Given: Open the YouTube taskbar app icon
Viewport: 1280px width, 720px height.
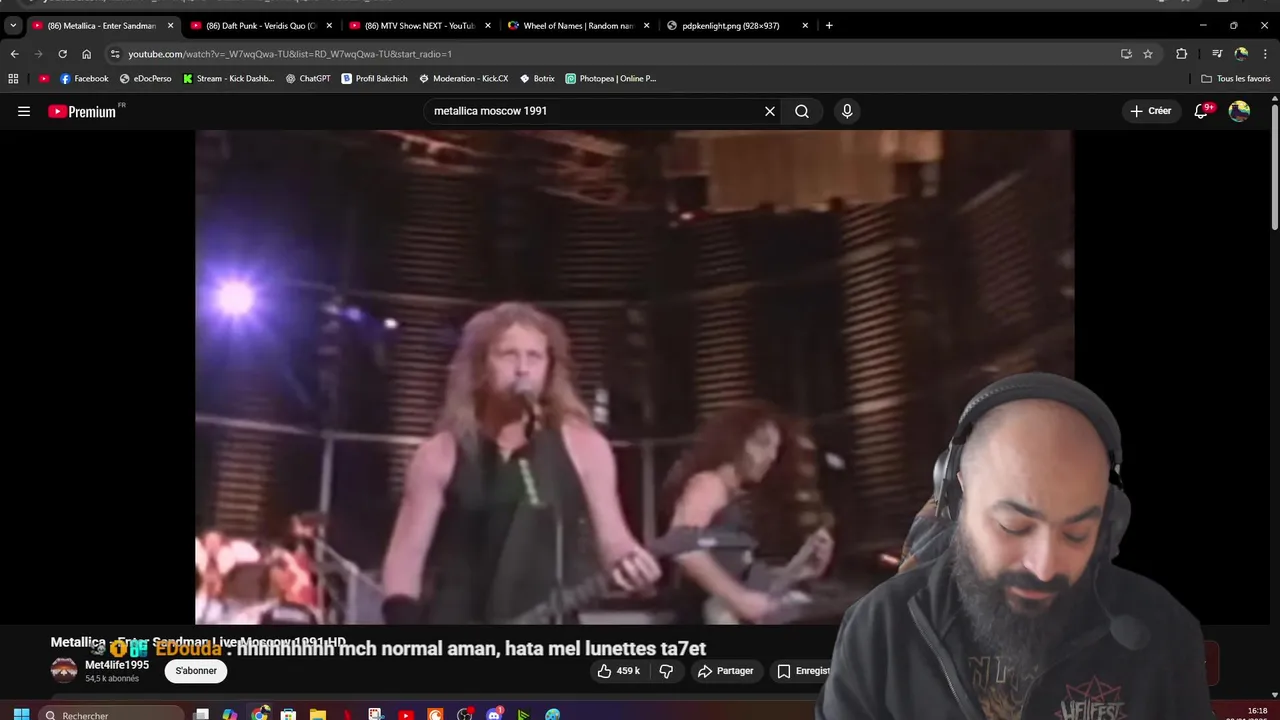Looking at the screenshot, I should 405,714.
